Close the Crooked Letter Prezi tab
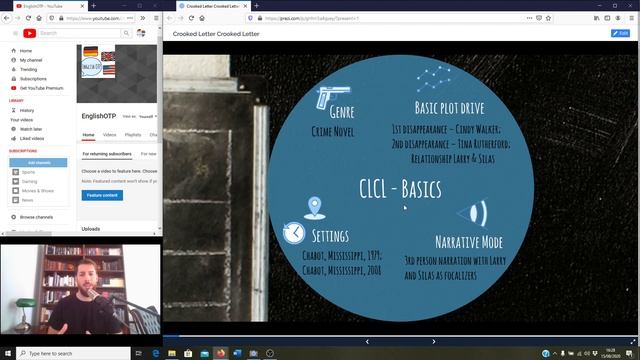The width and height of the screenshot is (640, 360). [245, 6]
